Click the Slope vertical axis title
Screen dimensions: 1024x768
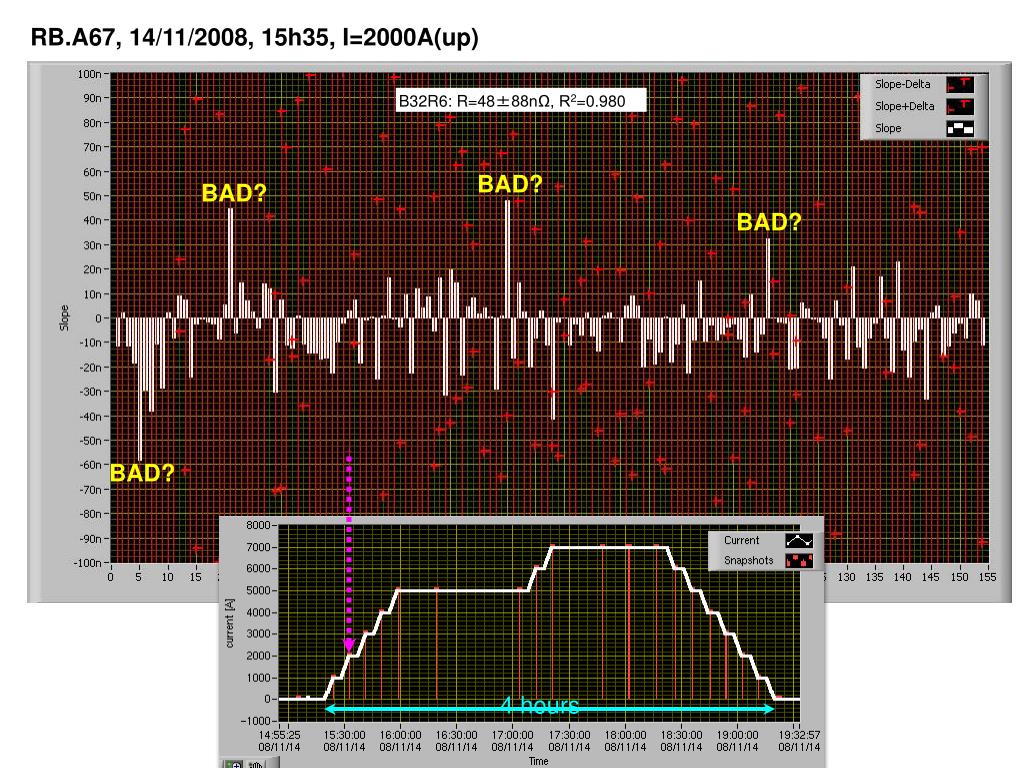click(x=64, y=318)
